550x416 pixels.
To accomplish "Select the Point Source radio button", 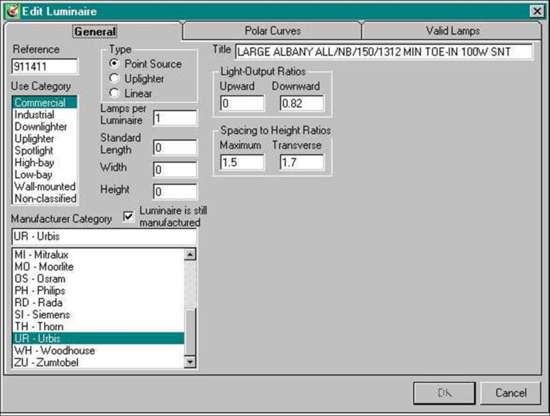I will (113, 63).
